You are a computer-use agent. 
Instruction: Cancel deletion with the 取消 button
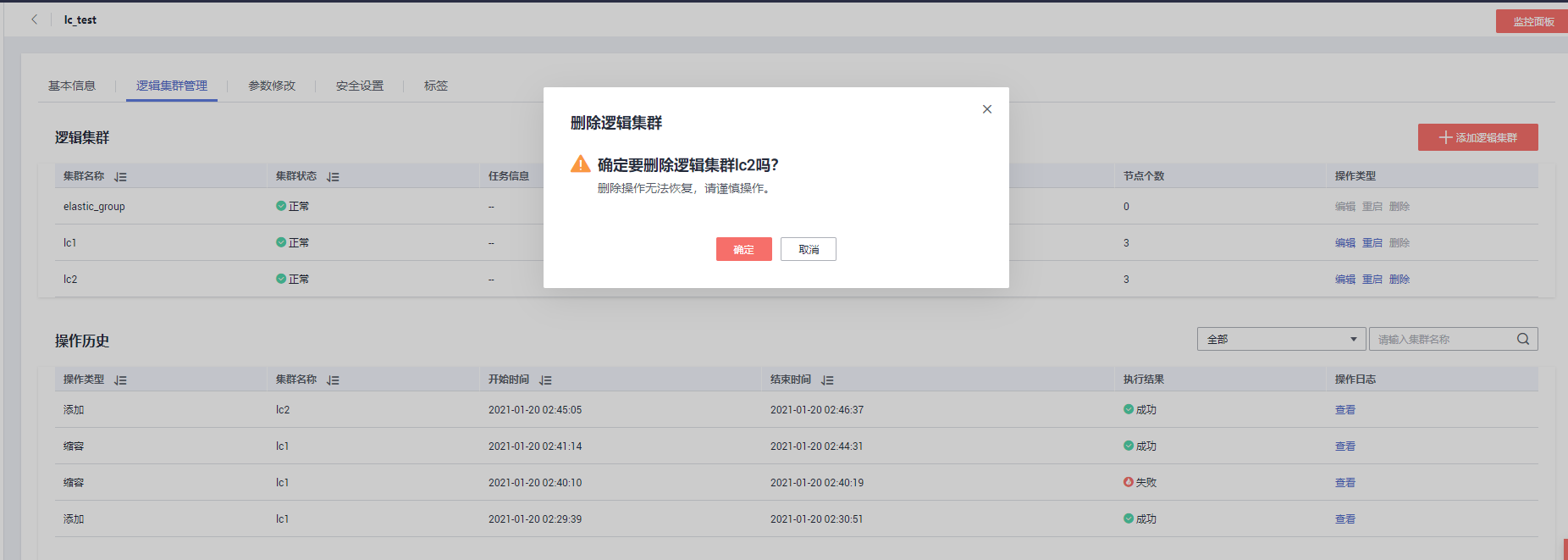tap(809, 249)
